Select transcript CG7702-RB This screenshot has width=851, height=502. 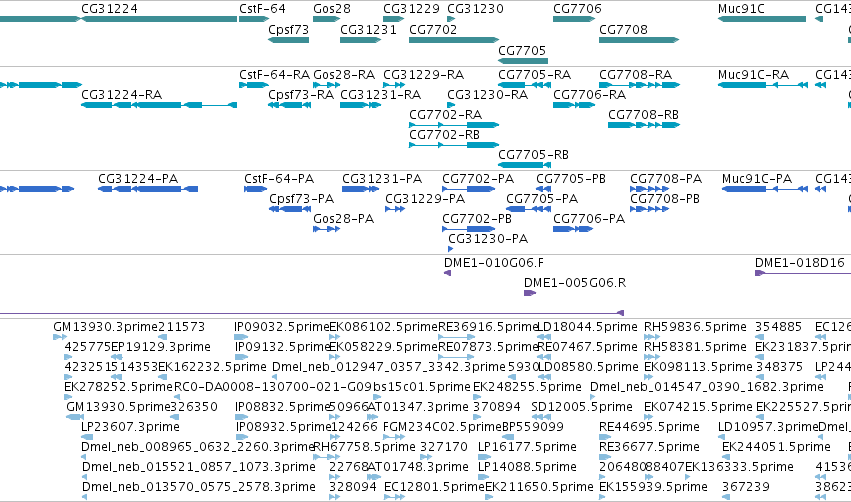pyautogui.click(x=454, y=145)
